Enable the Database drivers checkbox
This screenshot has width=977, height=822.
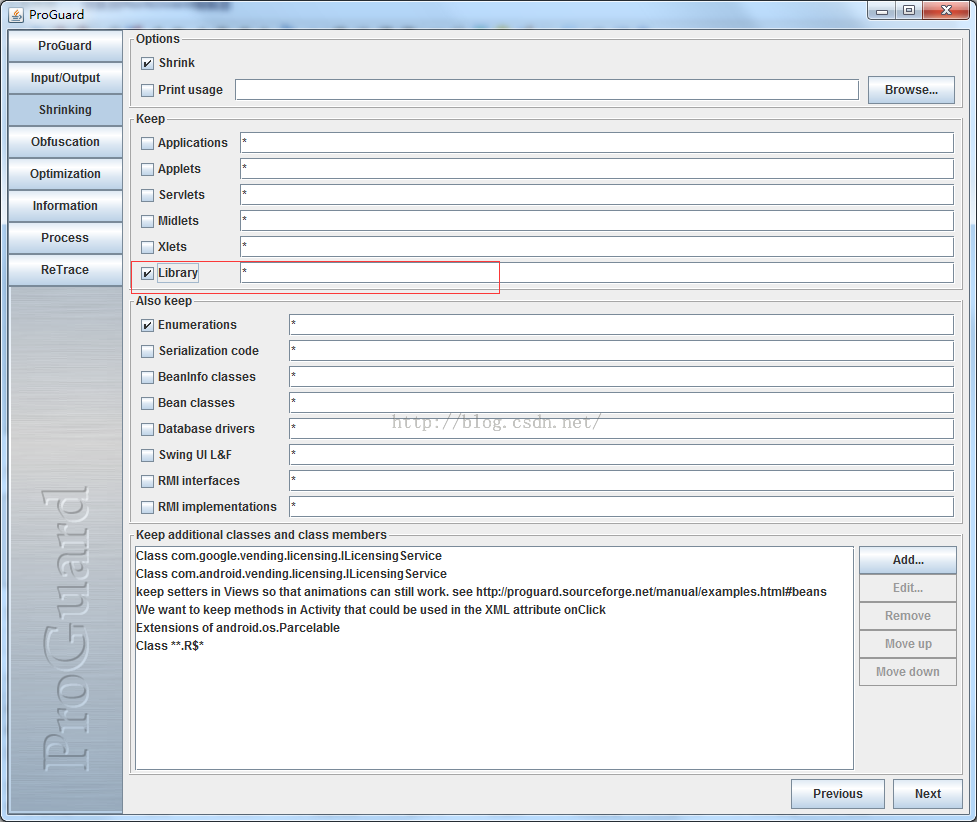tap(147, 429)
